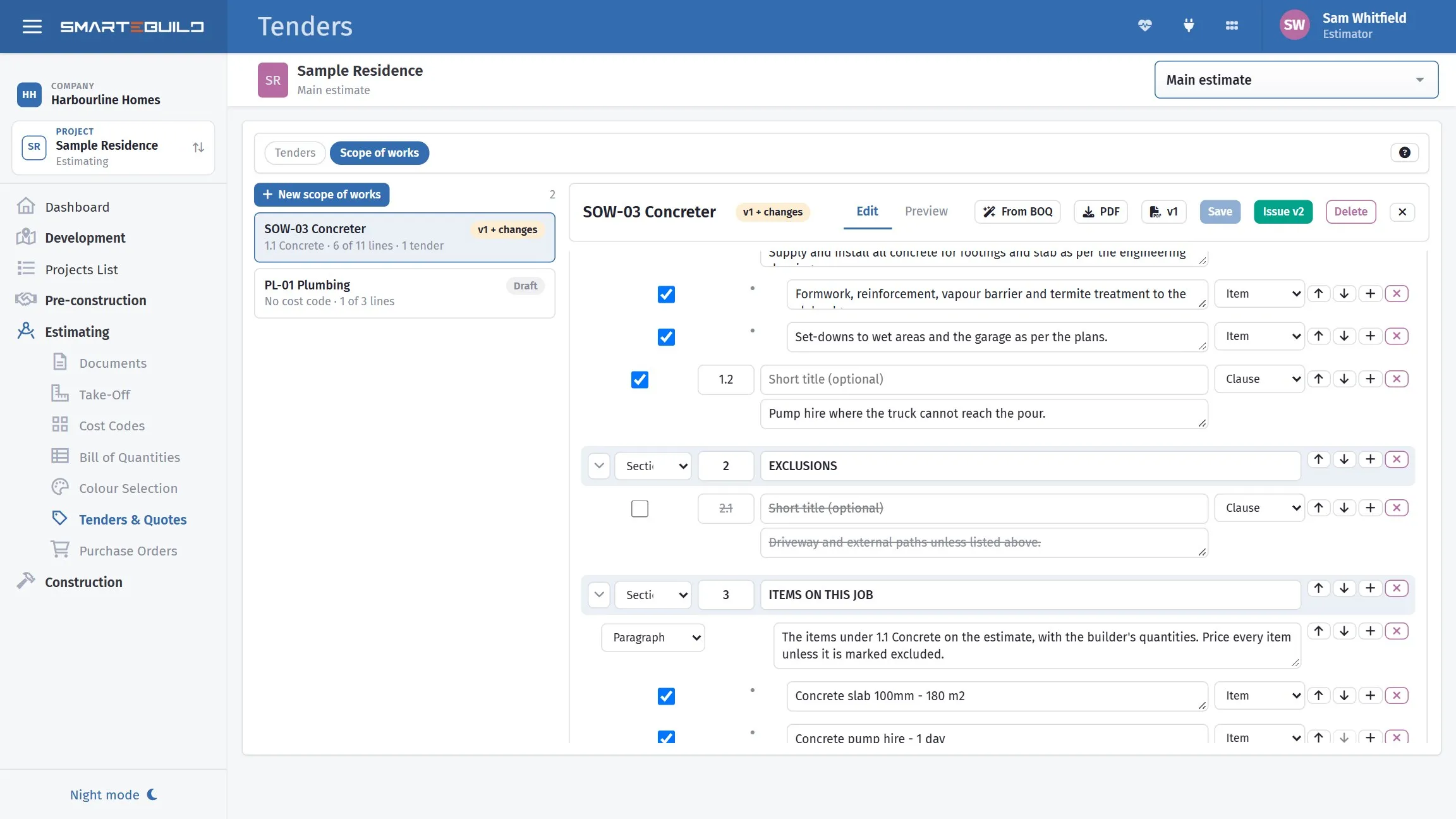Toggle Night mode
The width and height of the screenshot is (1456, 819).
click(x=114, y=795)
